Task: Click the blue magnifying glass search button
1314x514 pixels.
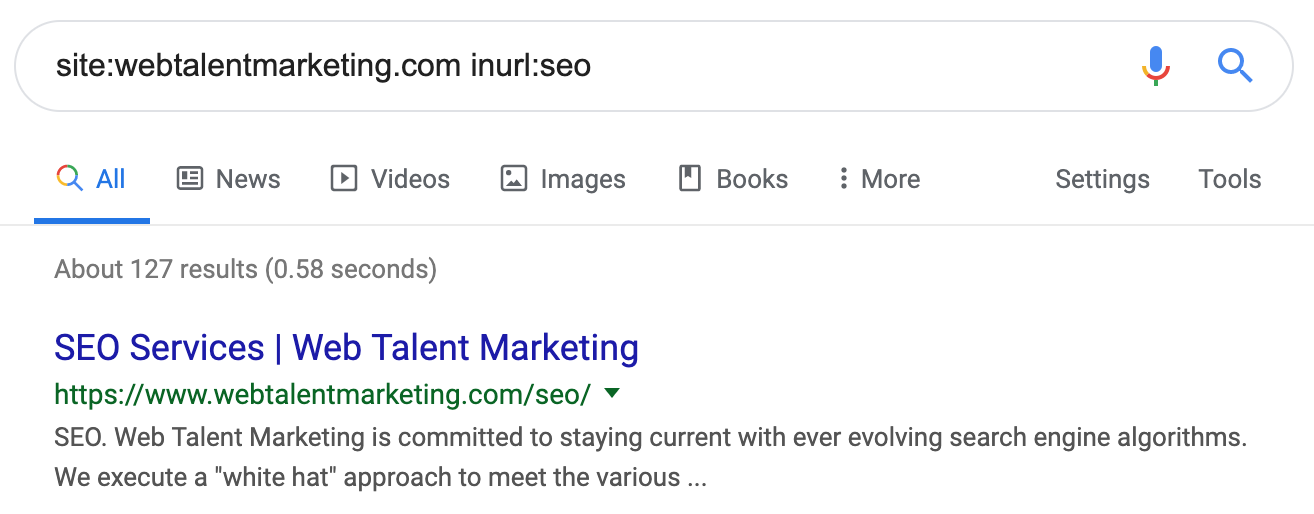Action: pos(1235,66)
